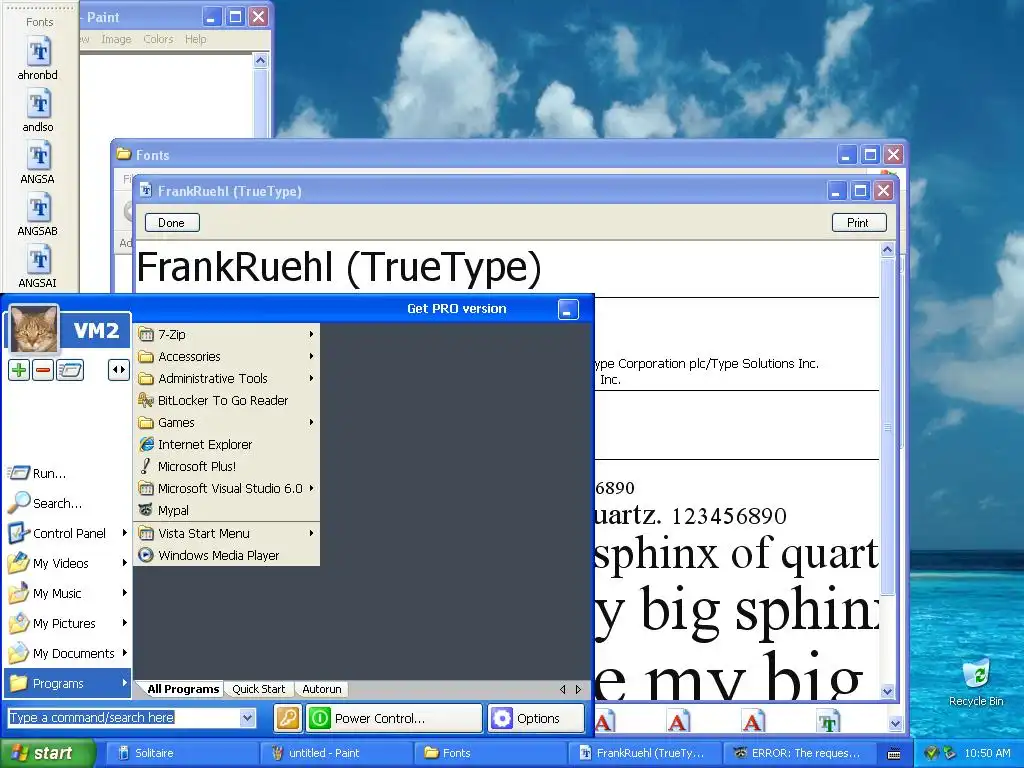
Task: Click the command/search input field
Action: pyautogui.click(x=124, y=718)
